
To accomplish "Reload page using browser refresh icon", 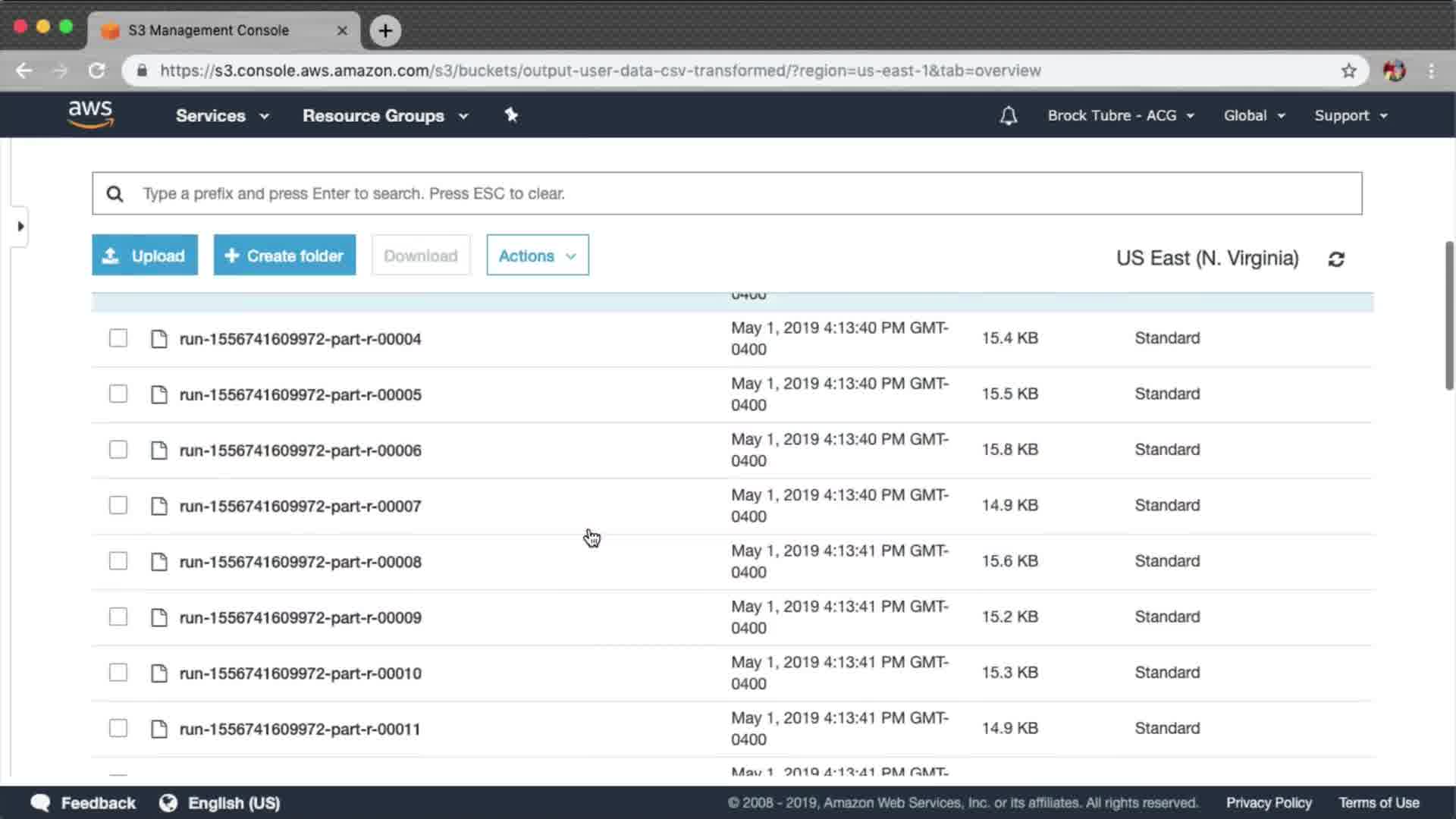I will tap(97, 71).
